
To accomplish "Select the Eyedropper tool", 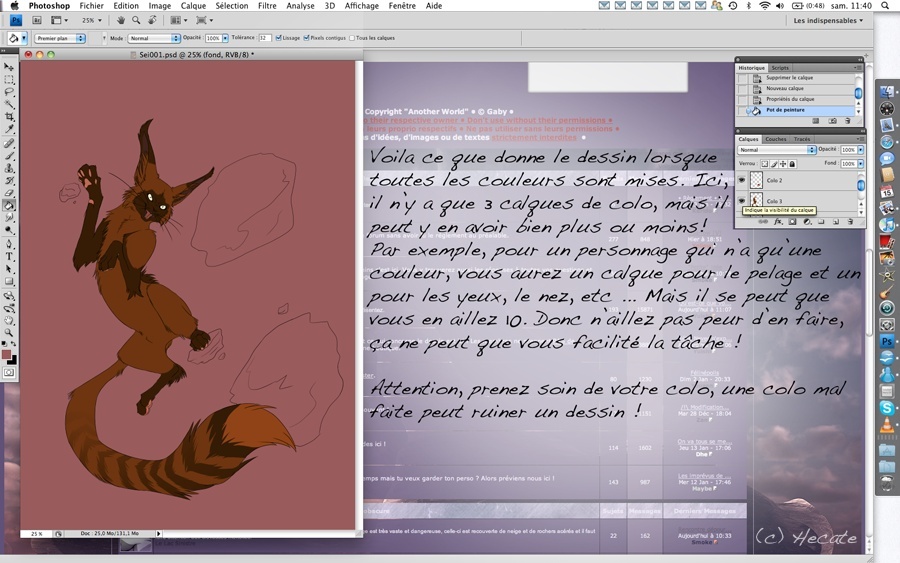I will pos(9,129).
